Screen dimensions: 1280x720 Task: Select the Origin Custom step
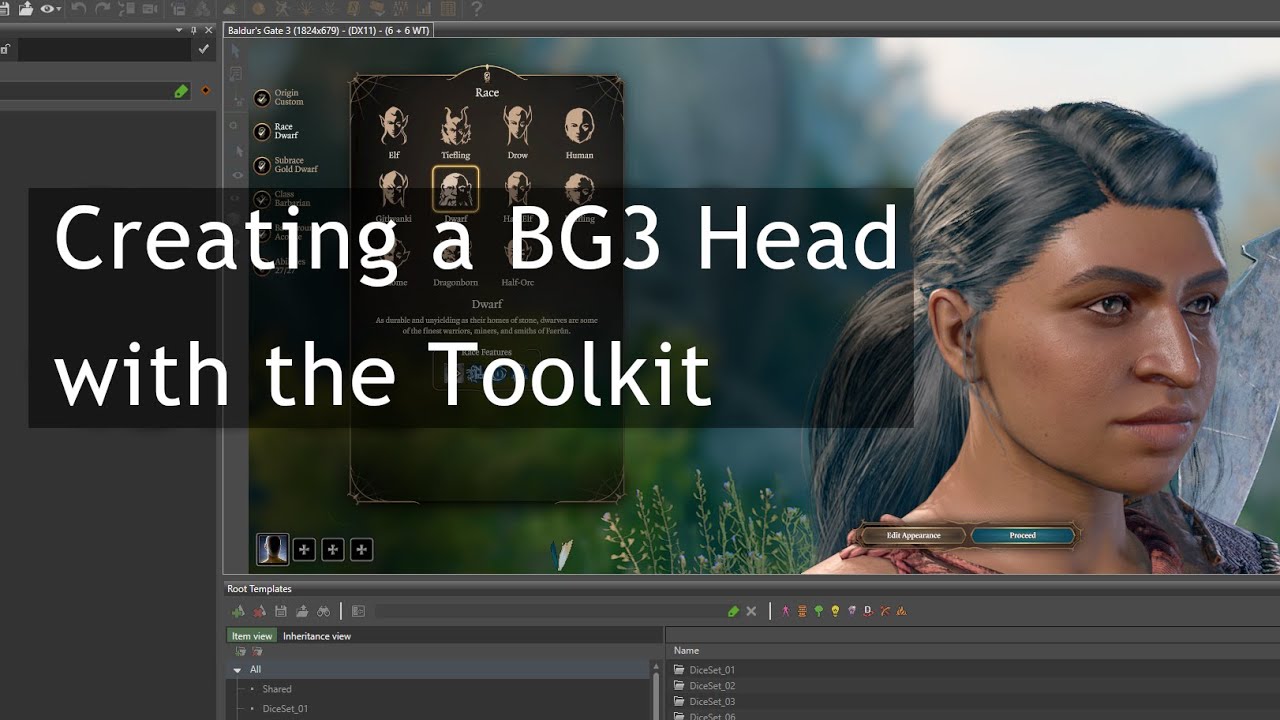277,98
